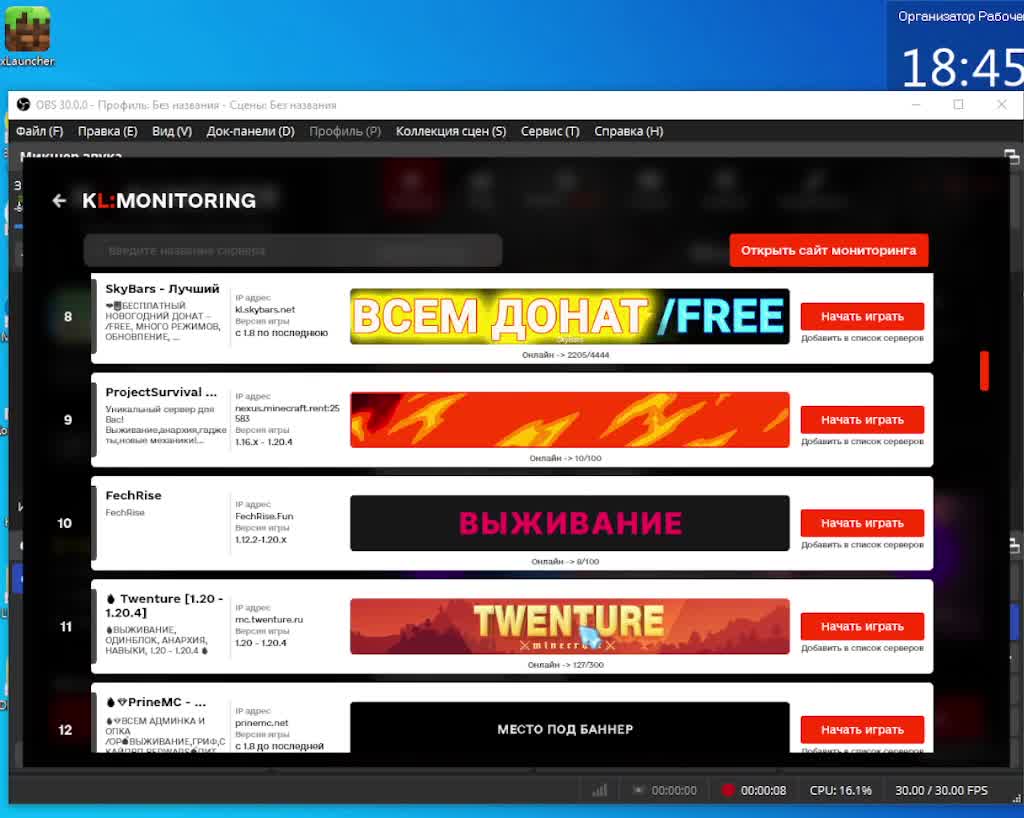Click the PrineMC server title

(155, 702)
